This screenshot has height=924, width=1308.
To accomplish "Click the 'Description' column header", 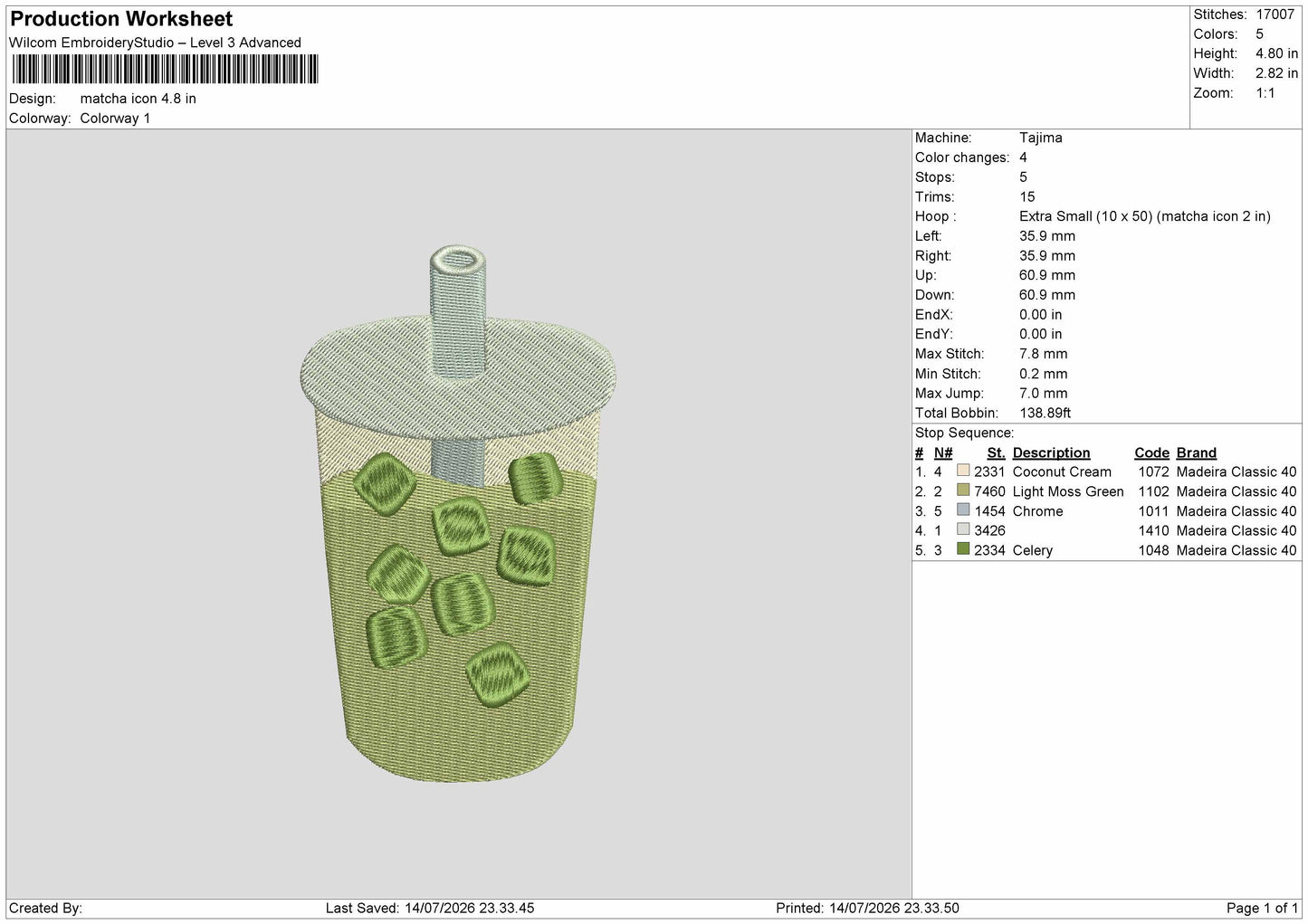I will (x=1051, y=452).
